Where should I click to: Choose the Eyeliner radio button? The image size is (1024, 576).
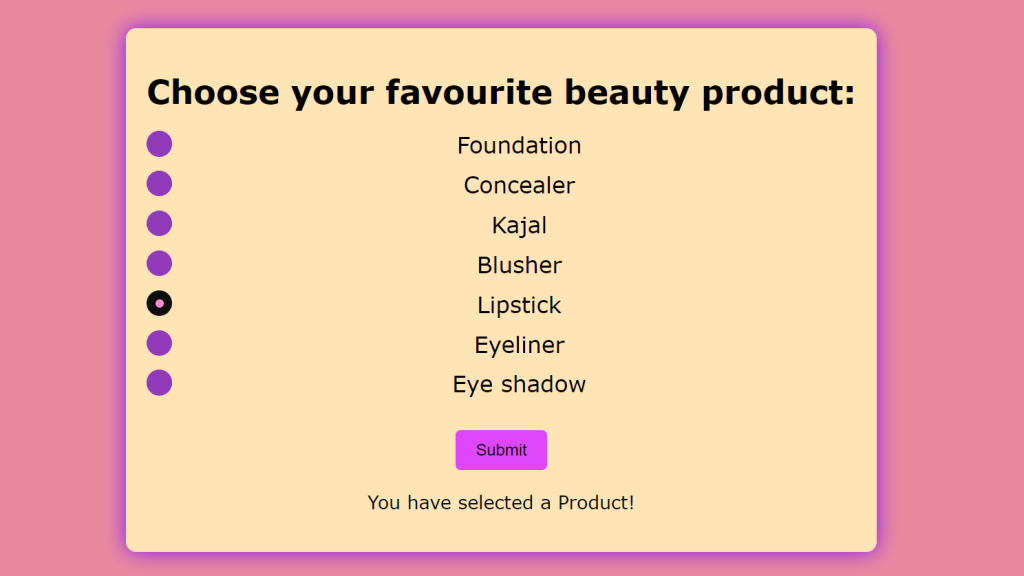click(159, 343)
